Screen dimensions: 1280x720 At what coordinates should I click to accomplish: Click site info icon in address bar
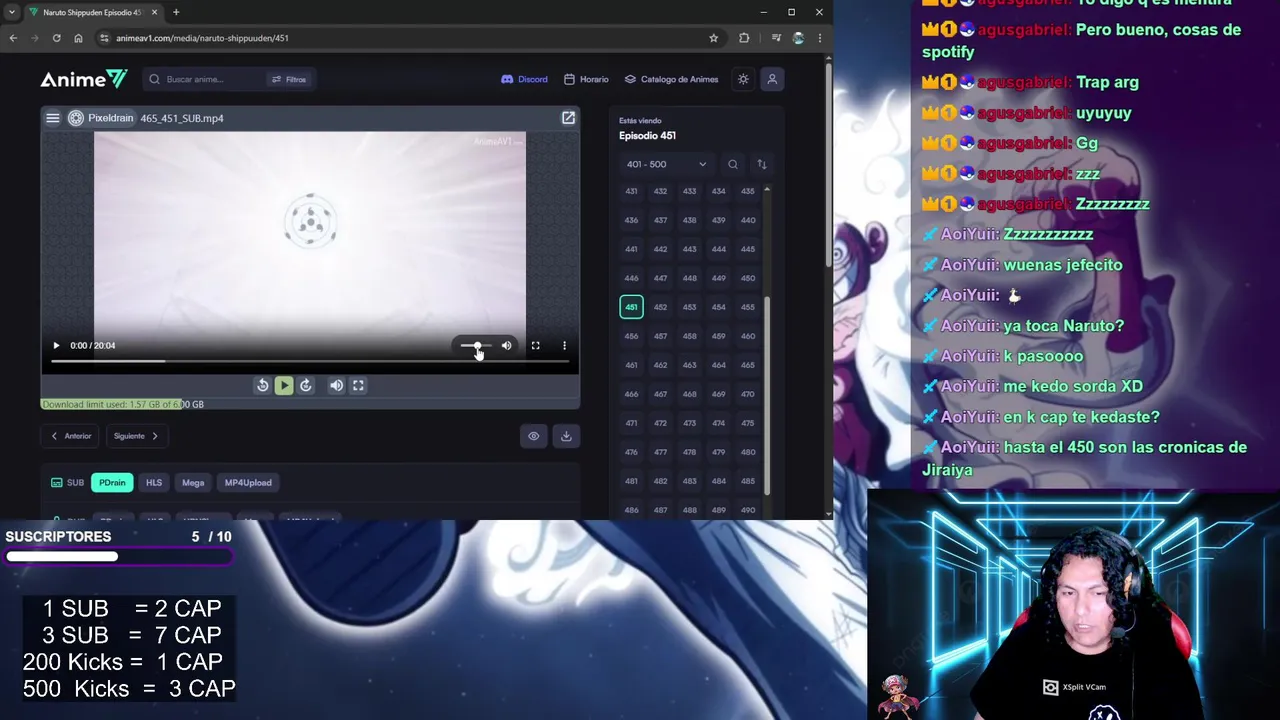104,38
